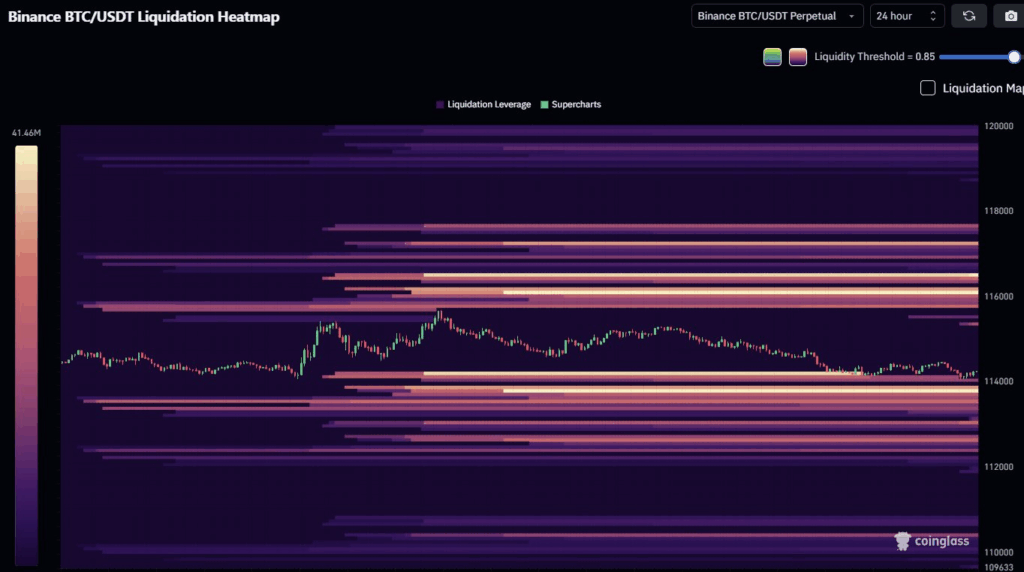1024x572 pixels.
Task: Click the vertical heatmap color scale bar
Action: click(26, 355)
